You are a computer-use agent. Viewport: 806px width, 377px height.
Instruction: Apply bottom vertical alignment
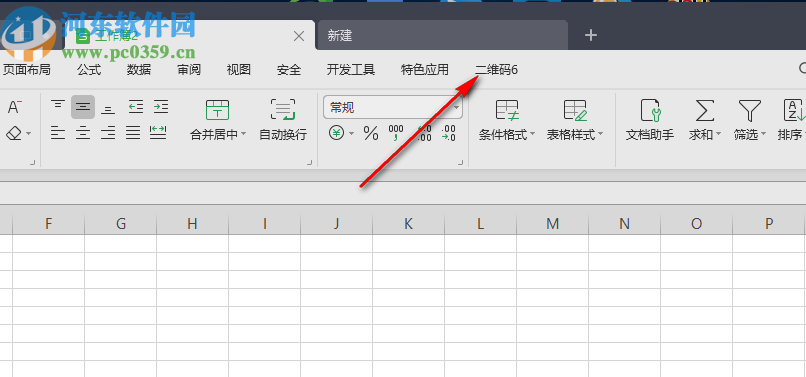pyautogui.click(x=108, y=108)
